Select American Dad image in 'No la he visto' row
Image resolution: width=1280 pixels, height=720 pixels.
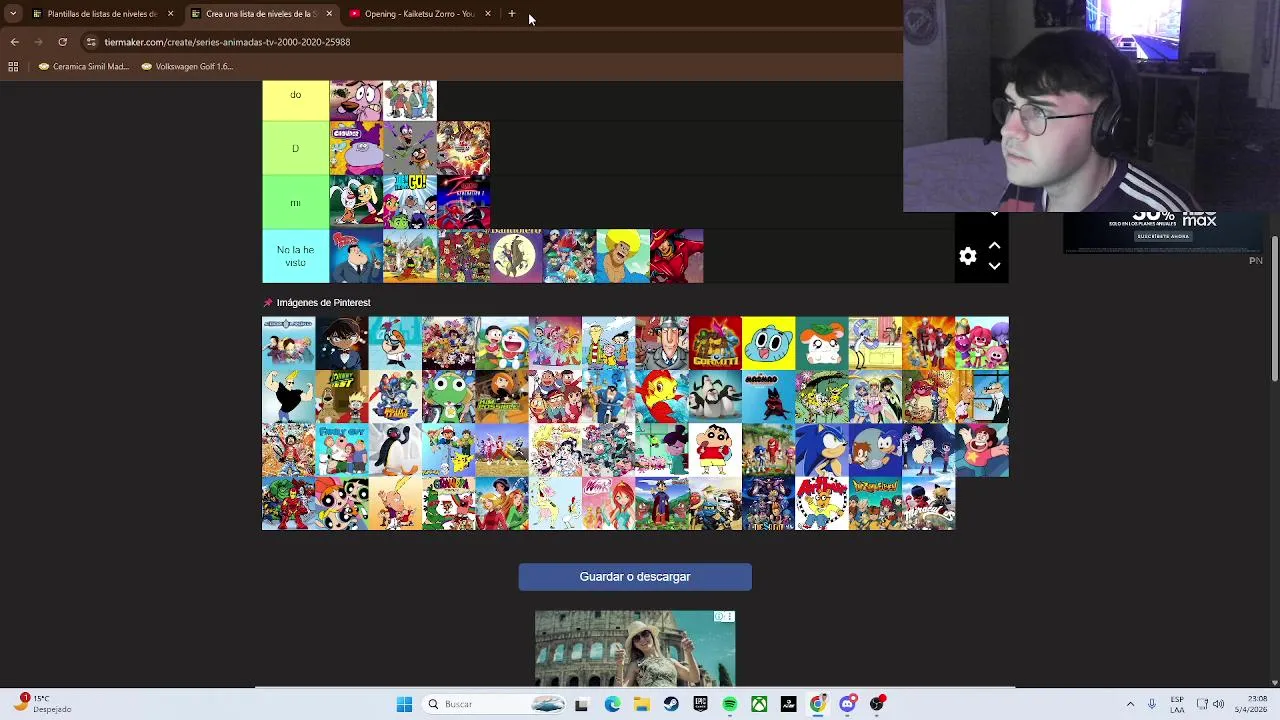(x=356, y=256)
